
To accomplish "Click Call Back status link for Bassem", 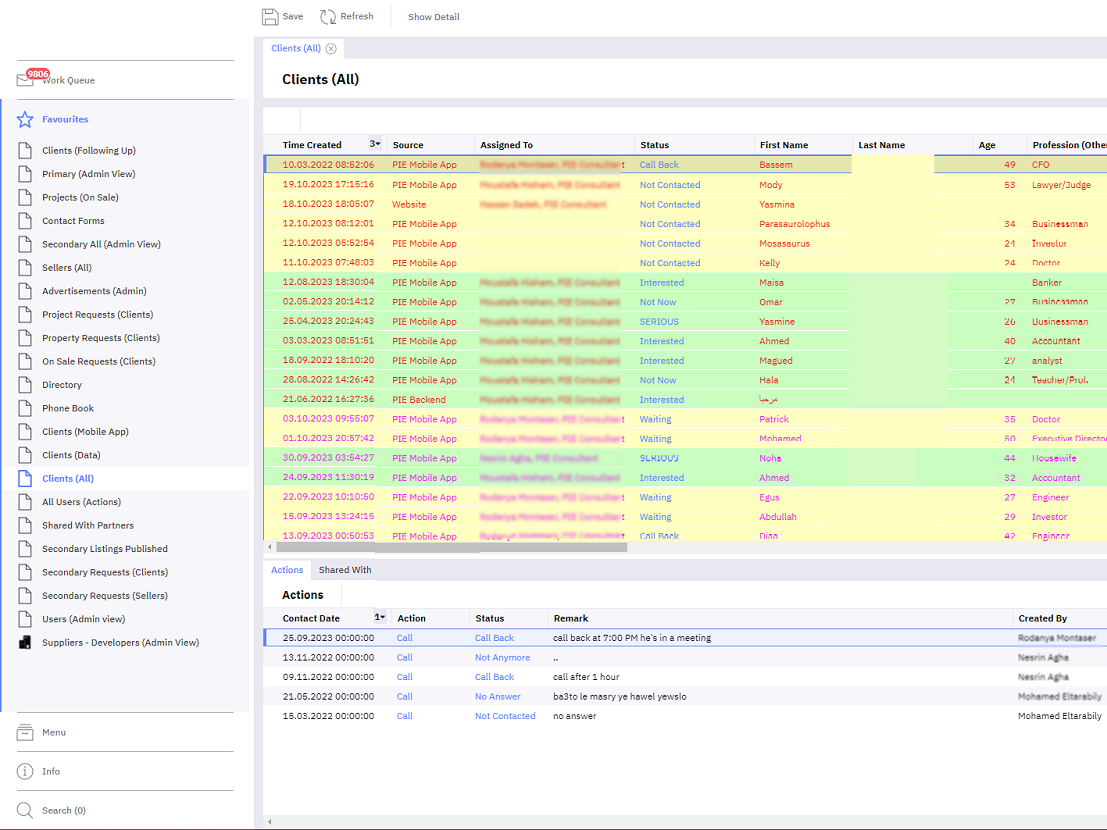I will tap(659, 165).
